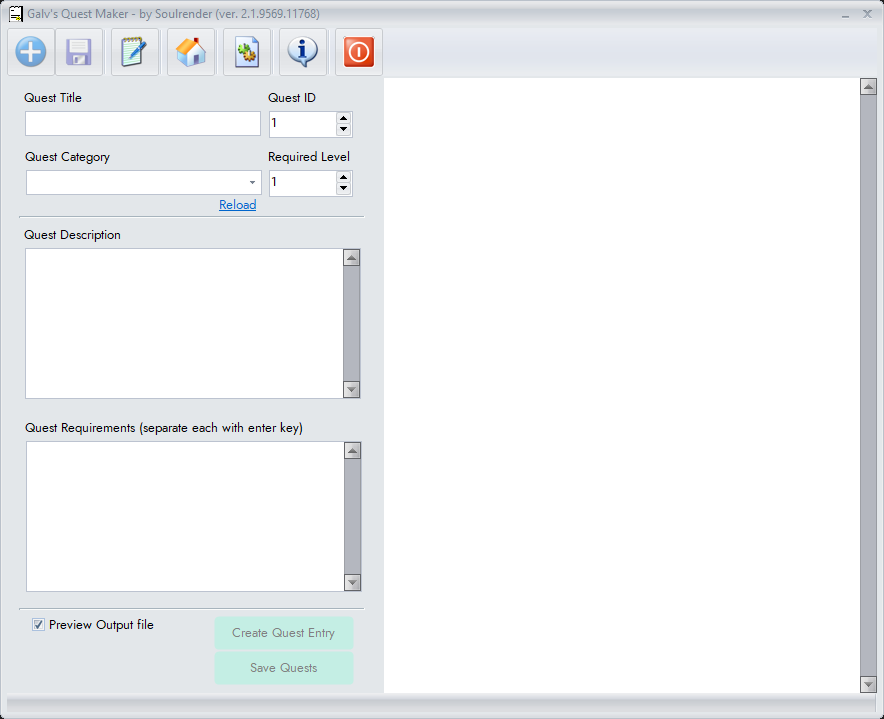884x719 pixels.
Task: Click the Save Quests button
Action: point(284,668)
